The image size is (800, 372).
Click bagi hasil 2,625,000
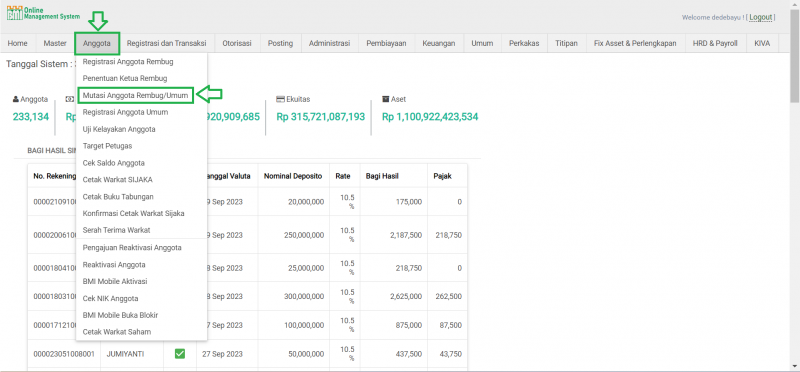[407, 296]
